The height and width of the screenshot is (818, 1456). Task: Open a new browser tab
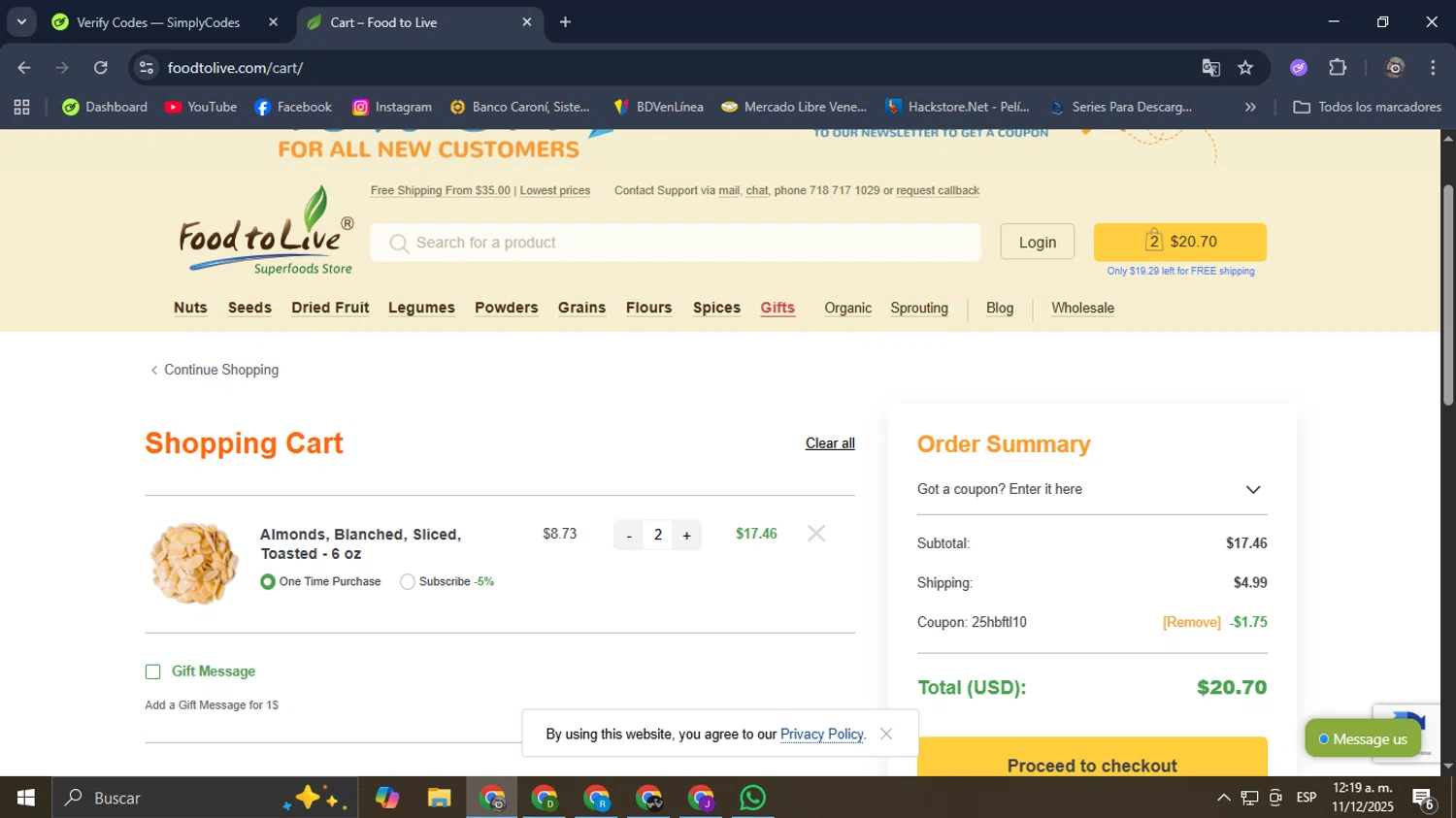tap(565, 22)
